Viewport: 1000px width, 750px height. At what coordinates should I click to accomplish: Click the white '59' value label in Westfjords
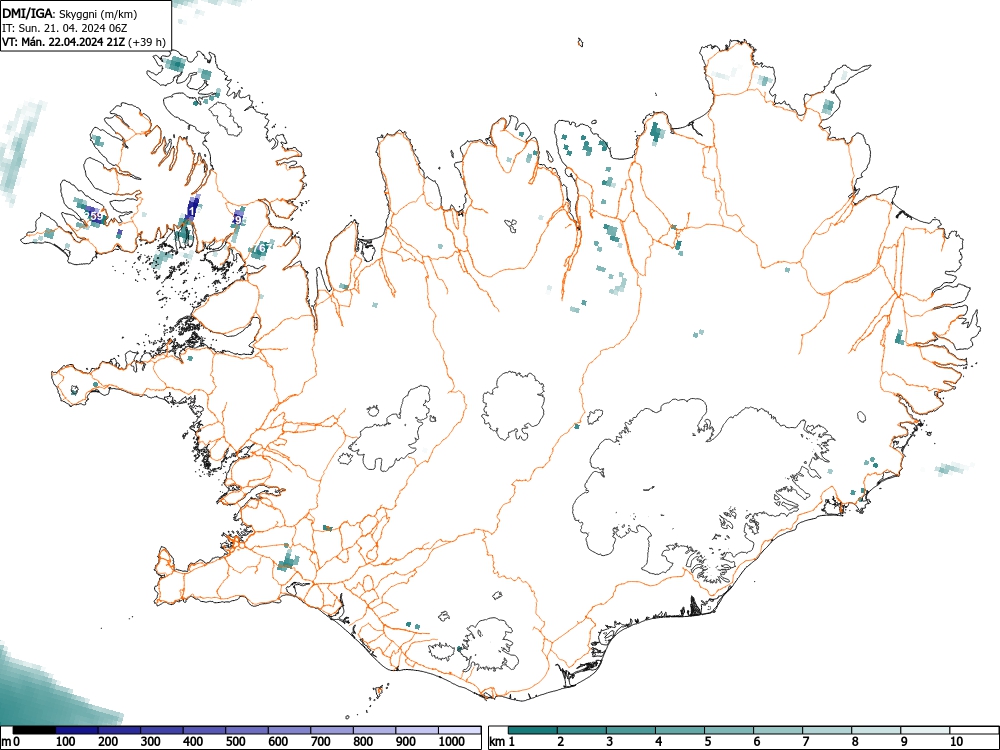click(96, 216)
